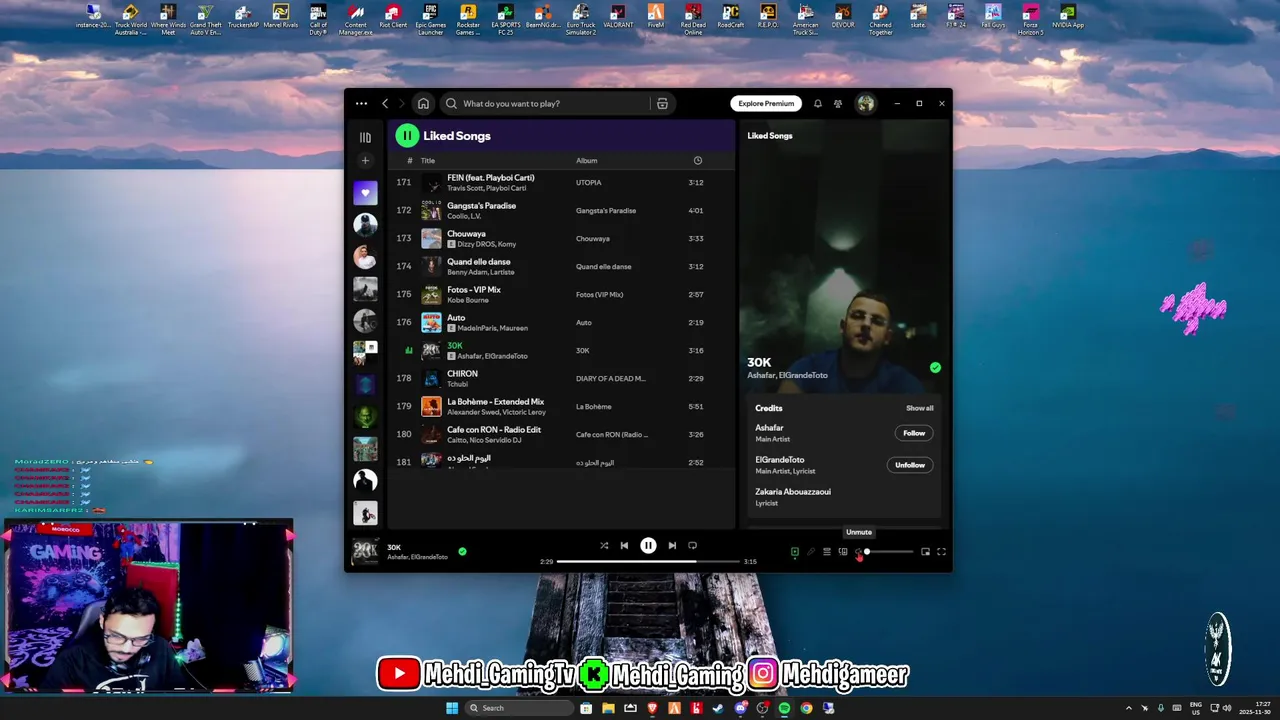
Task: Open Discord from the taskbar
Action: point(741,708)
